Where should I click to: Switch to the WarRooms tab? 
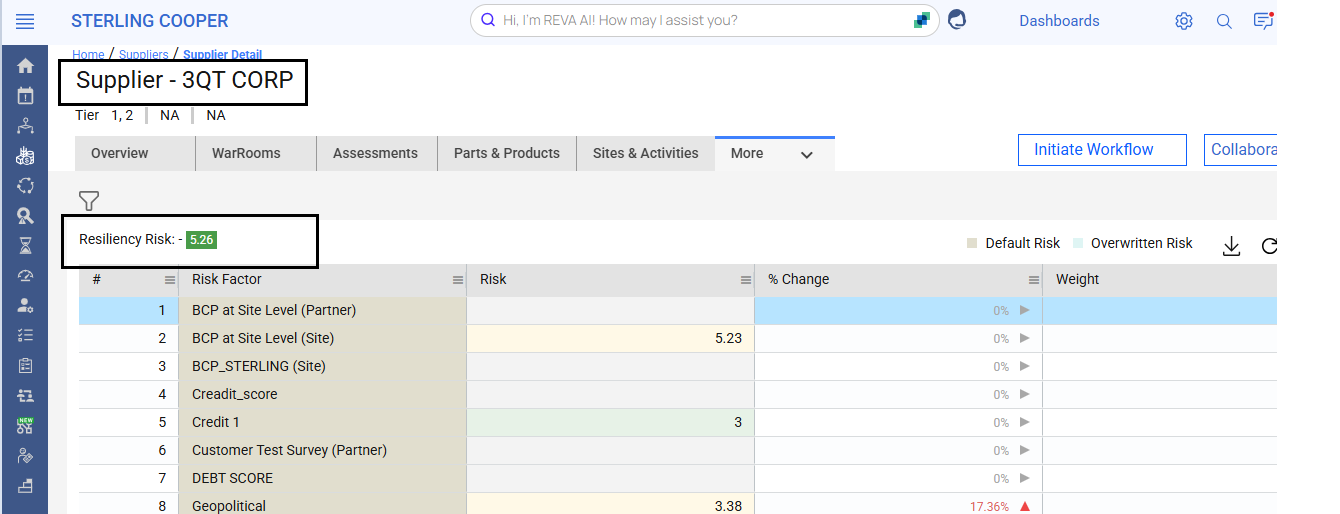[x=256, y=153]
